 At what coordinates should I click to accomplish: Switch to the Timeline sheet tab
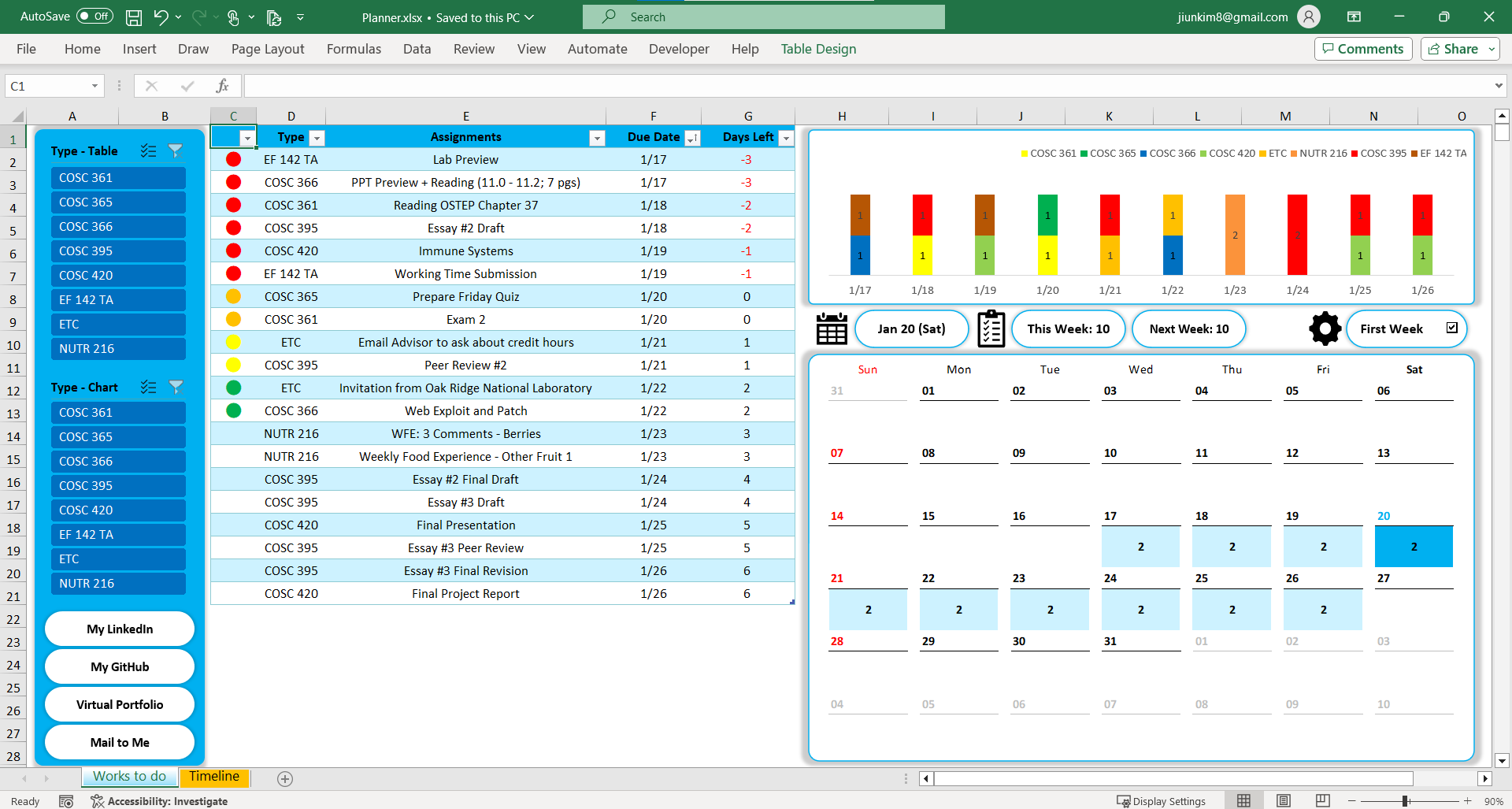(213, 777)
